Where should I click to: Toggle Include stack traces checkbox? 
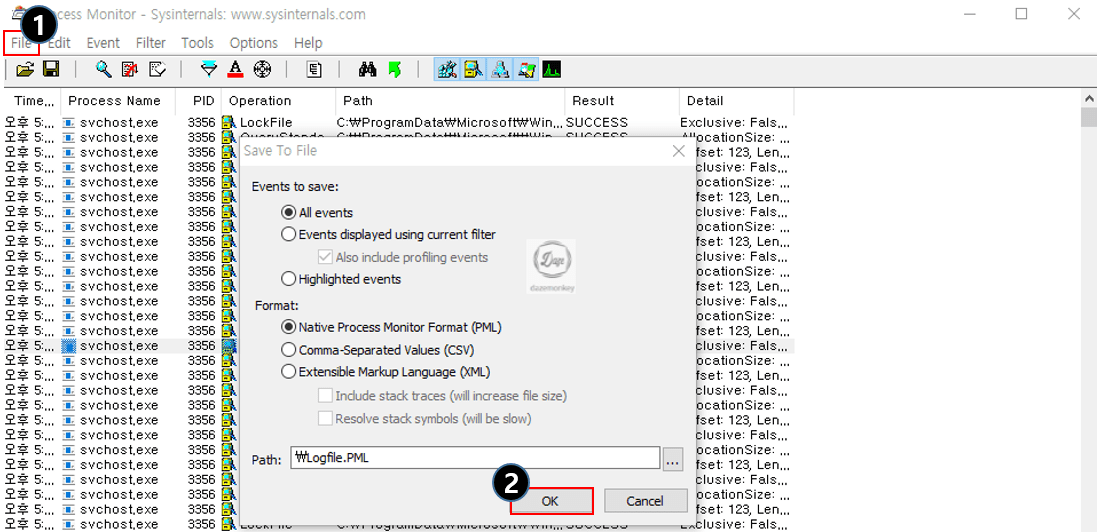(x=325, y=395)
